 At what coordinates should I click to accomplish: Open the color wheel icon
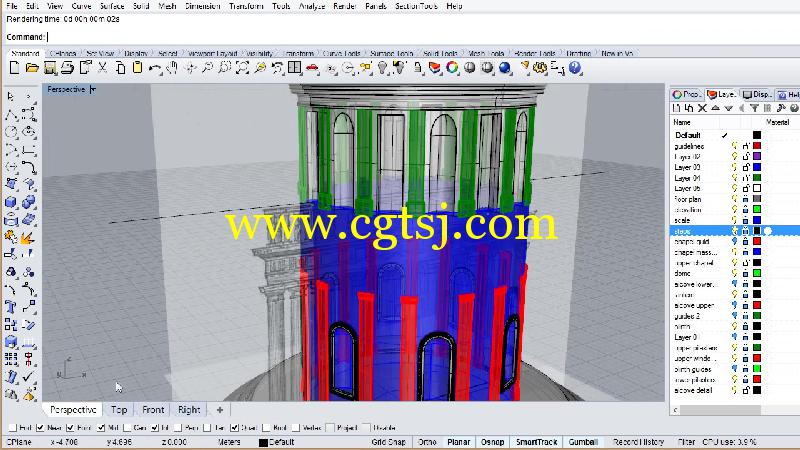click(452, 68)
